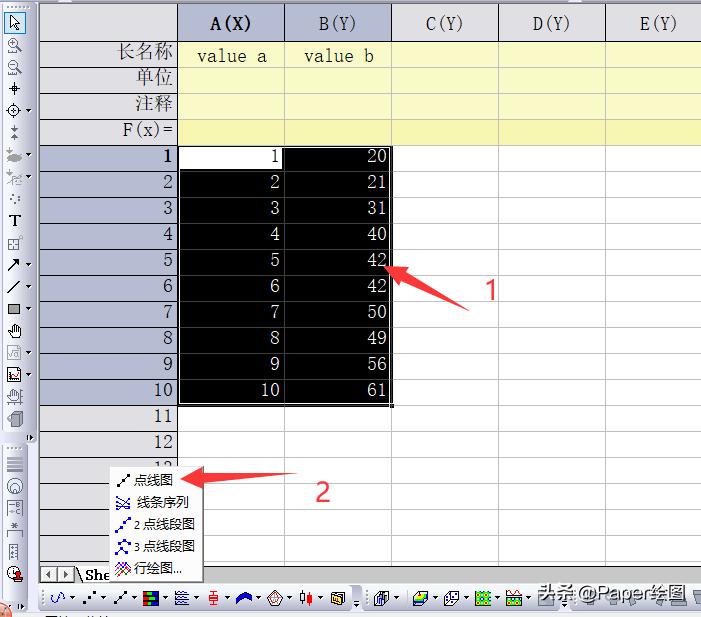701x617 pixels.
Task: Activate the Draw Data dots tool
Action: coord(14,199)
